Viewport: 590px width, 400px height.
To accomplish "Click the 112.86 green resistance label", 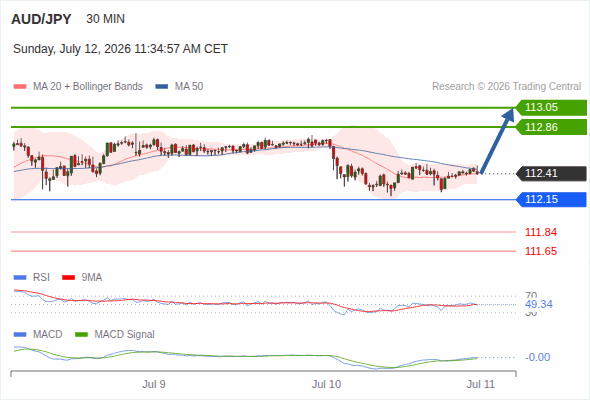I will tap(552, 127).
